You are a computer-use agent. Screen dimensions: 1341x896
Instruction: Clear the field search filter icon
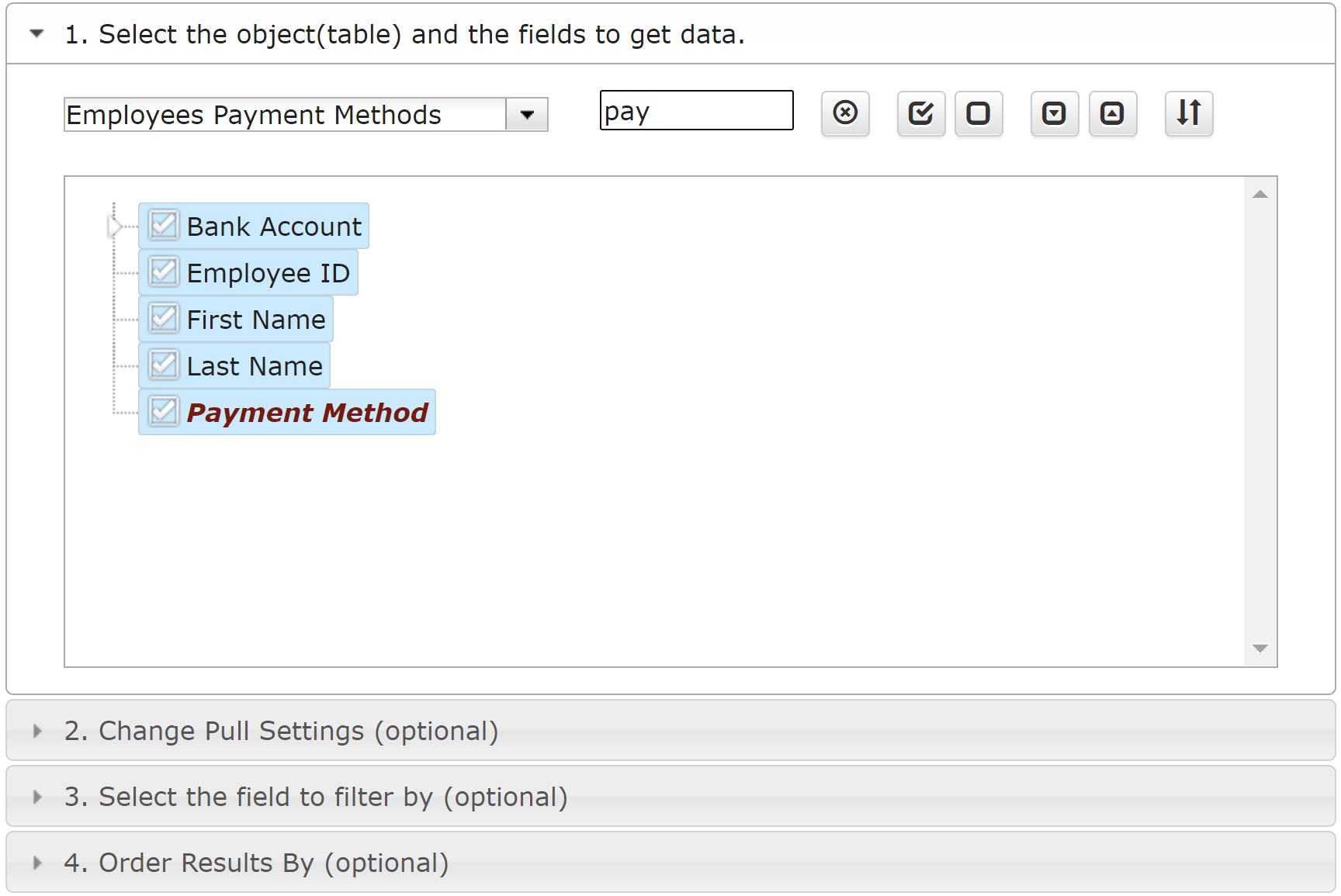coord(845,113)
